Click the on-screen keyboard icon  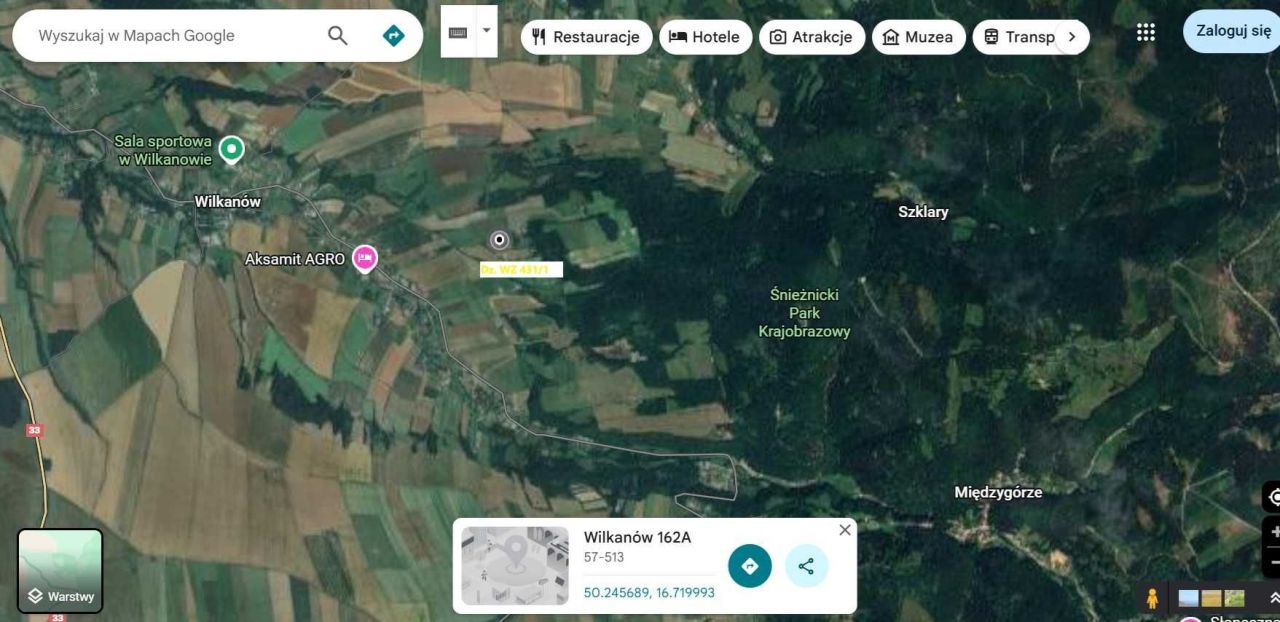click(457, 31)
